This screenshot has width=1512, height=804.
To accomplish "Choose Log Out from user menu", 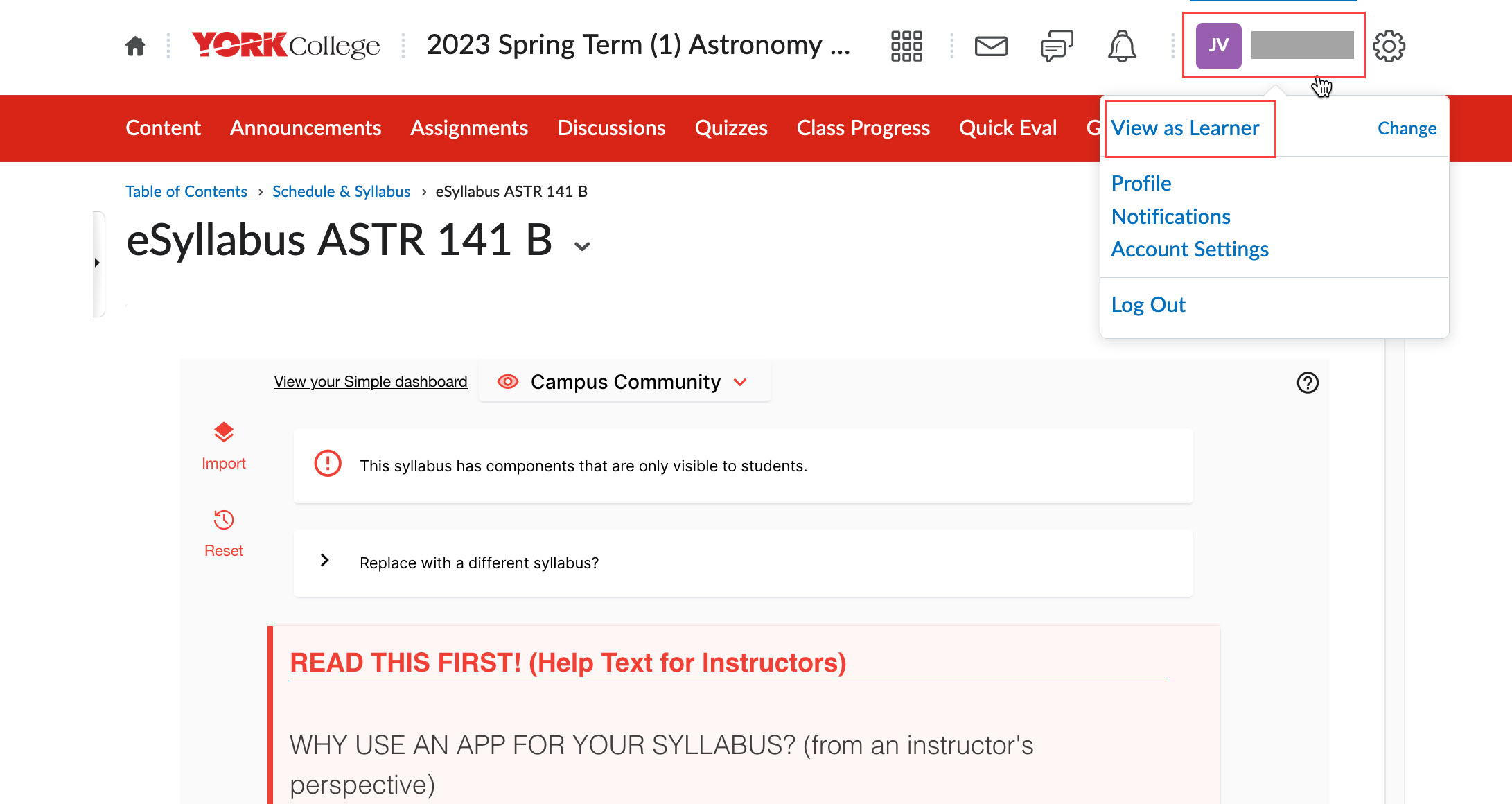I will (x=1148, y=305).
